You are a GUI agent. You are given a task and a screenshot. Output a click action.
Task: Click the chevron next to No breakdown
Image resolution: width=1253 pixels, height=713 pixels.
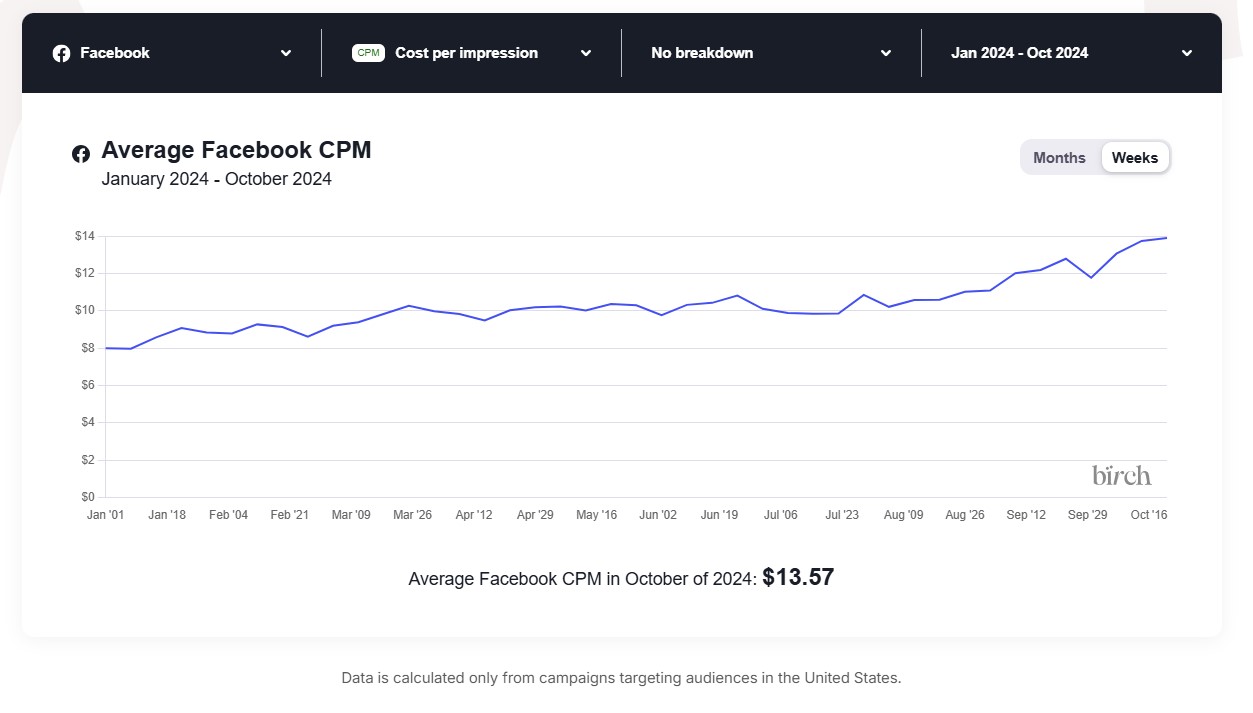point(886,53)
